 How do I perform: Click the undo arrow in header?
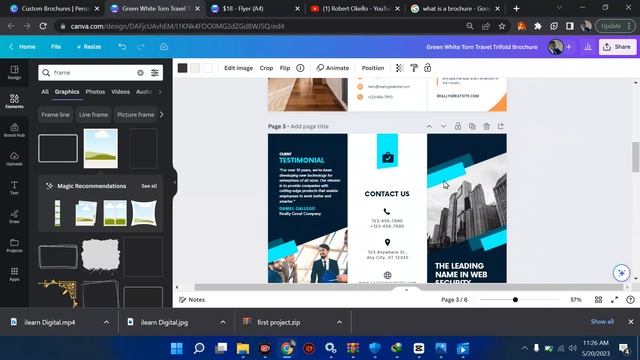[x=122, y=47]
